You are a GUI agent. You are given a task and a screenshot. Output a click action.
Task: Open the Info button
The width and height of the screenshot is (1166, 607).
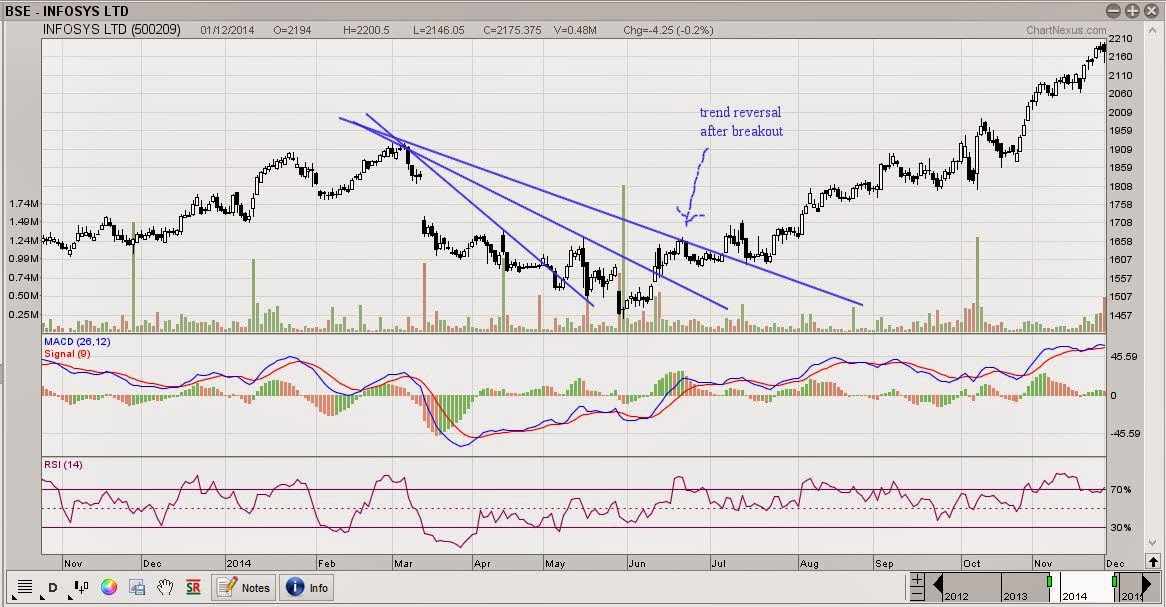[x=308, y=588]
